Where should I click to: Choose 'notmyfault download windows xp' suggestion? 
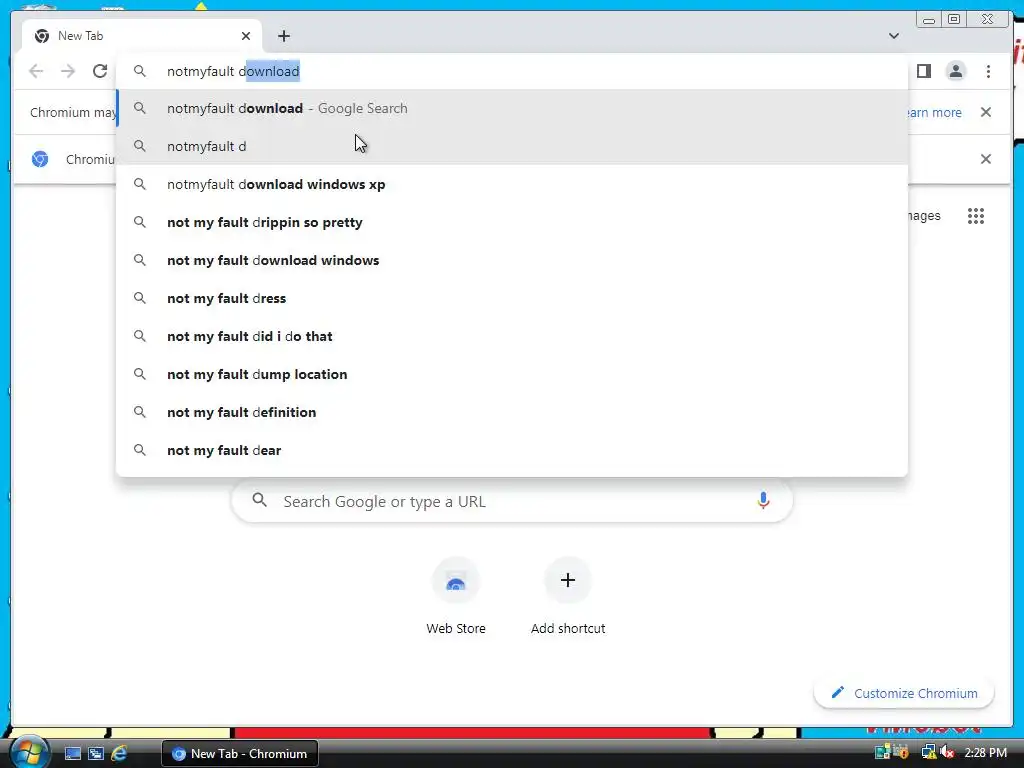coord(512,184)
